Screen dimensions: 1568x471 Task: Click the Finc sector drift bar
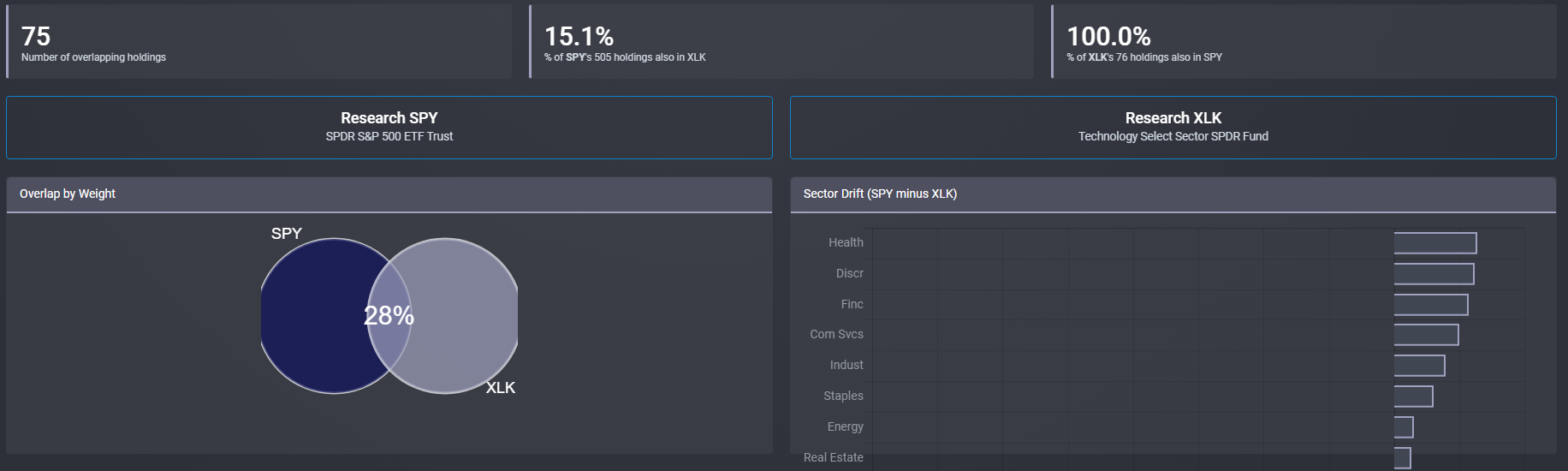point(1431,305)
